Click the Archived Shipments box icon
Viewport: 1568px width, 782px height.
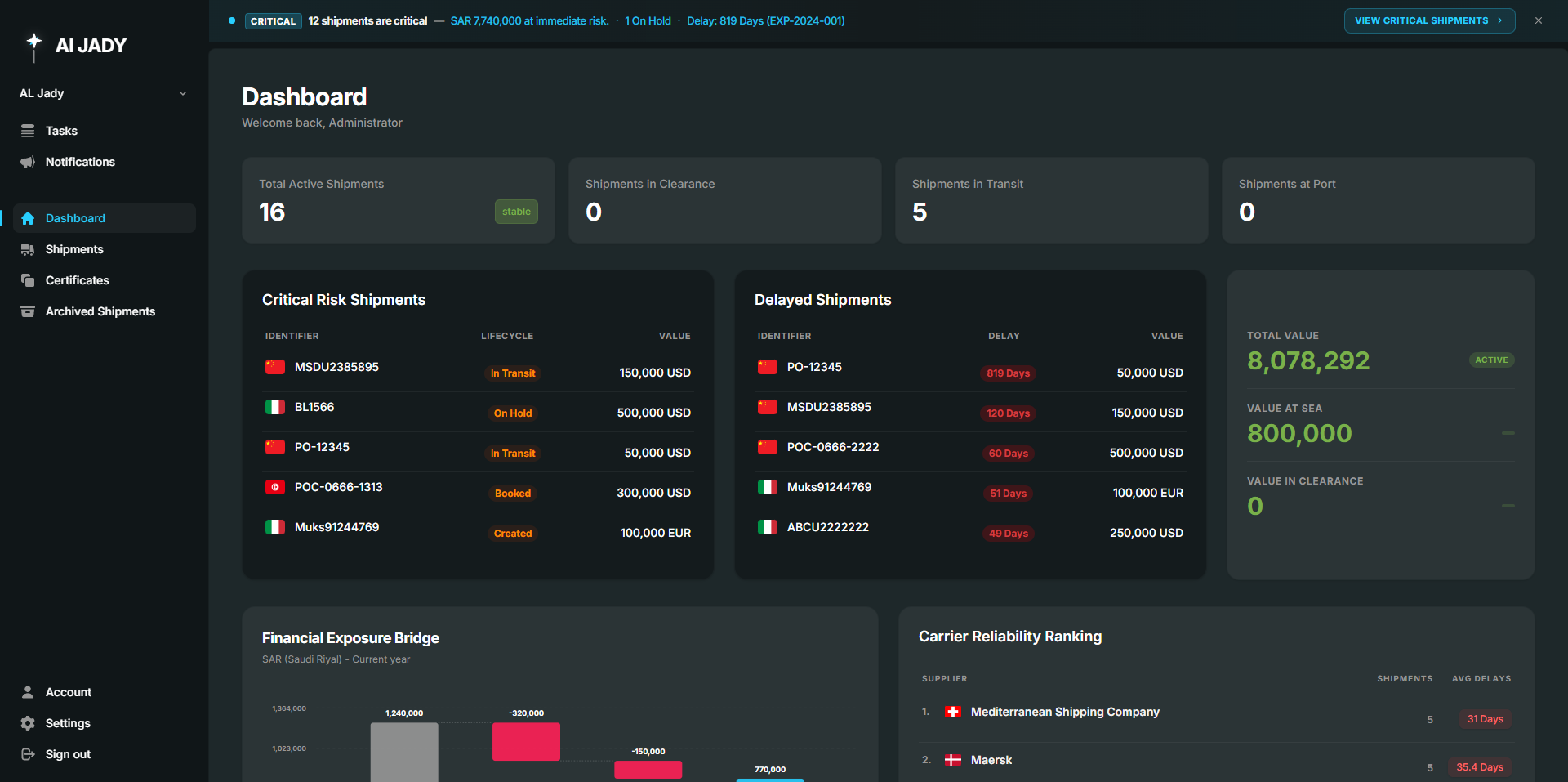28,311
